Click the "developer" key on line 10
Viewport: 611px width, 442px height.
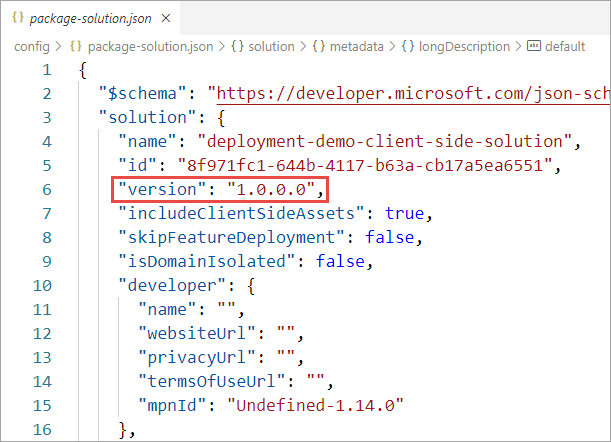[x=172, y=286]
